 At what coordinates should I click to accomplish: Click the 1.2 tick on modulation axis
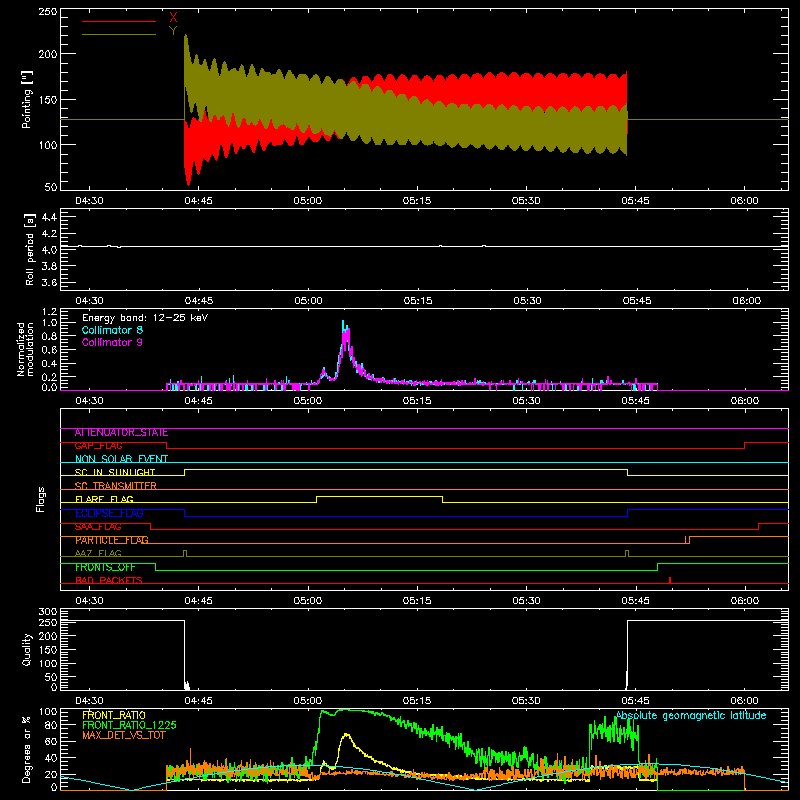click(50, 312)
